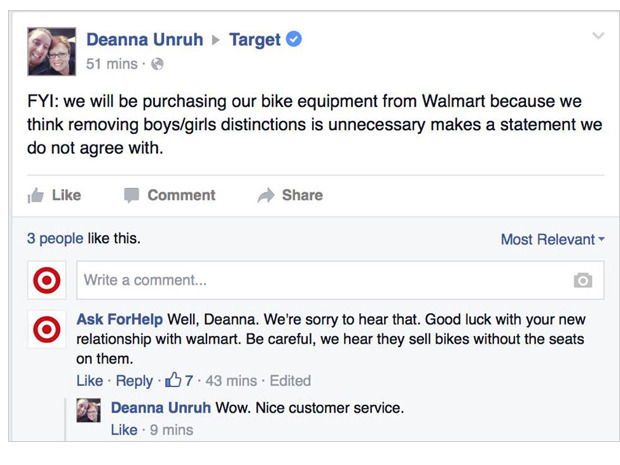The width and height of the screenshot is (620, 465).
Task: Click in the Write a comment field
Action: tap(340, 280)
